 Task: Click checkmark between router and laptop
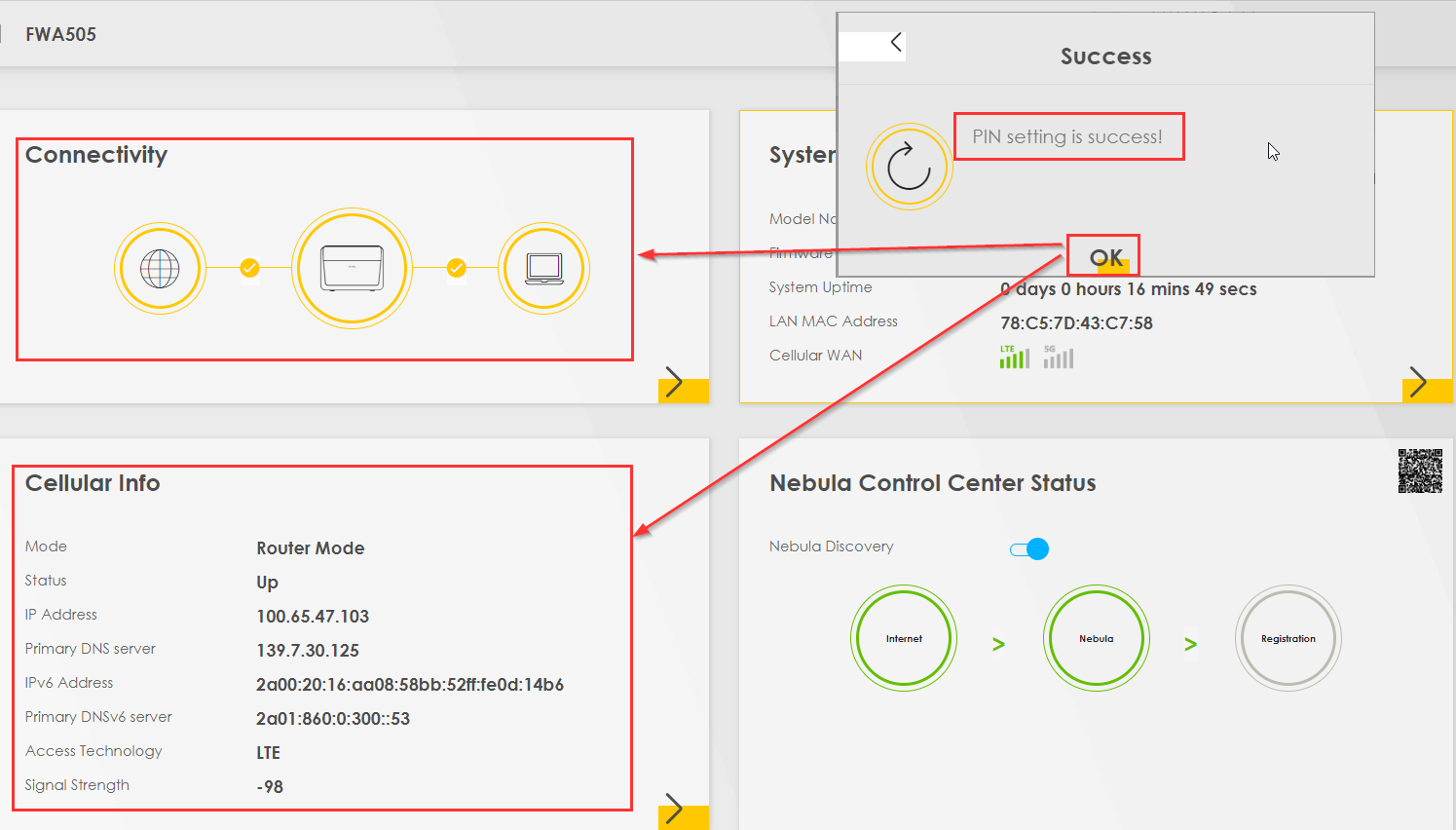coord(455,267)
